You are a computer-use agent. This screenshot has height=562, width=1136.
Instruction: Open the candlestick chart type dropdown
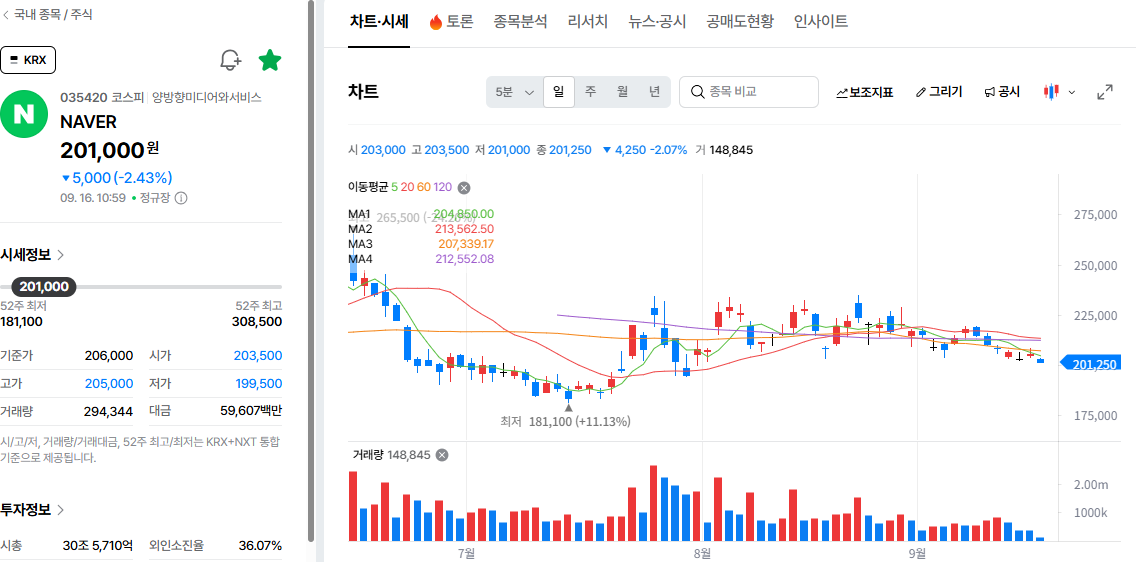point(1058,92)
